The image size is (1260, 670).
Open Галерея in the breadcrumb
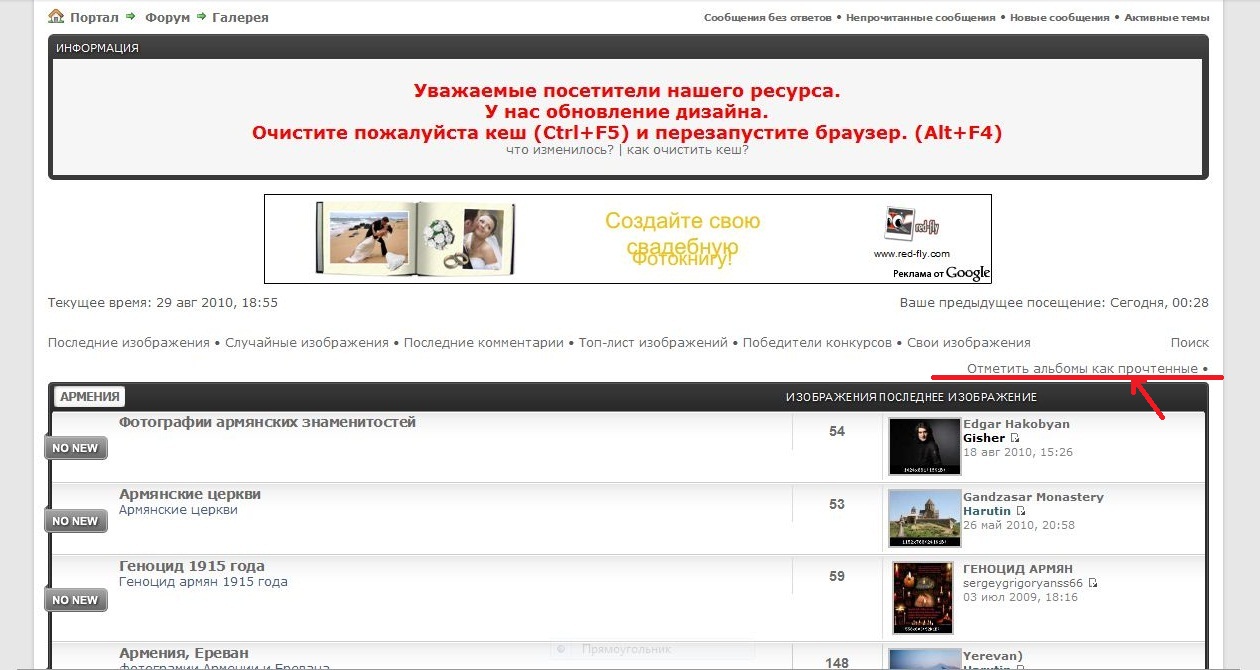240,17
